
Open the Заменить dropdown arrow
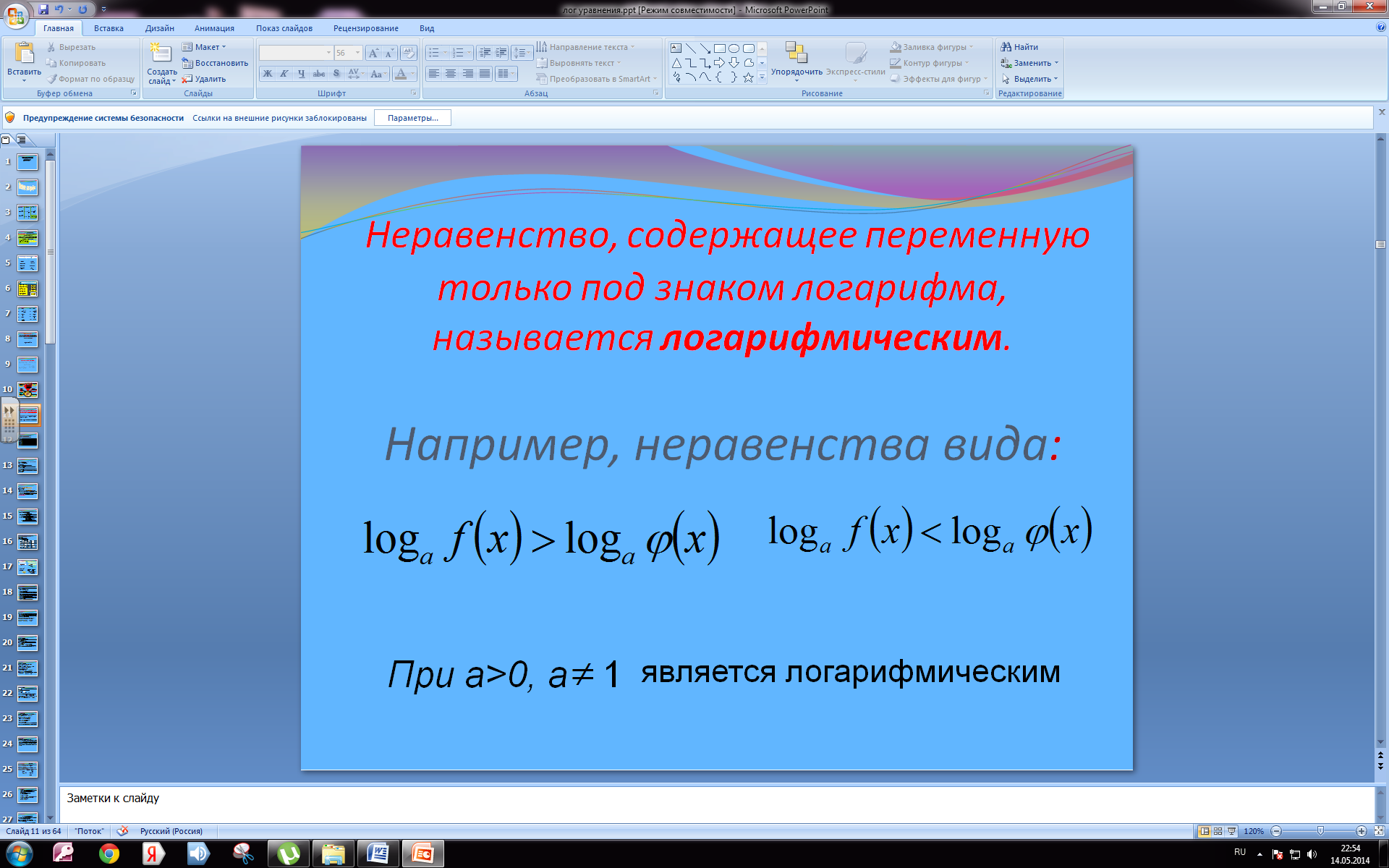point(1056,63)
